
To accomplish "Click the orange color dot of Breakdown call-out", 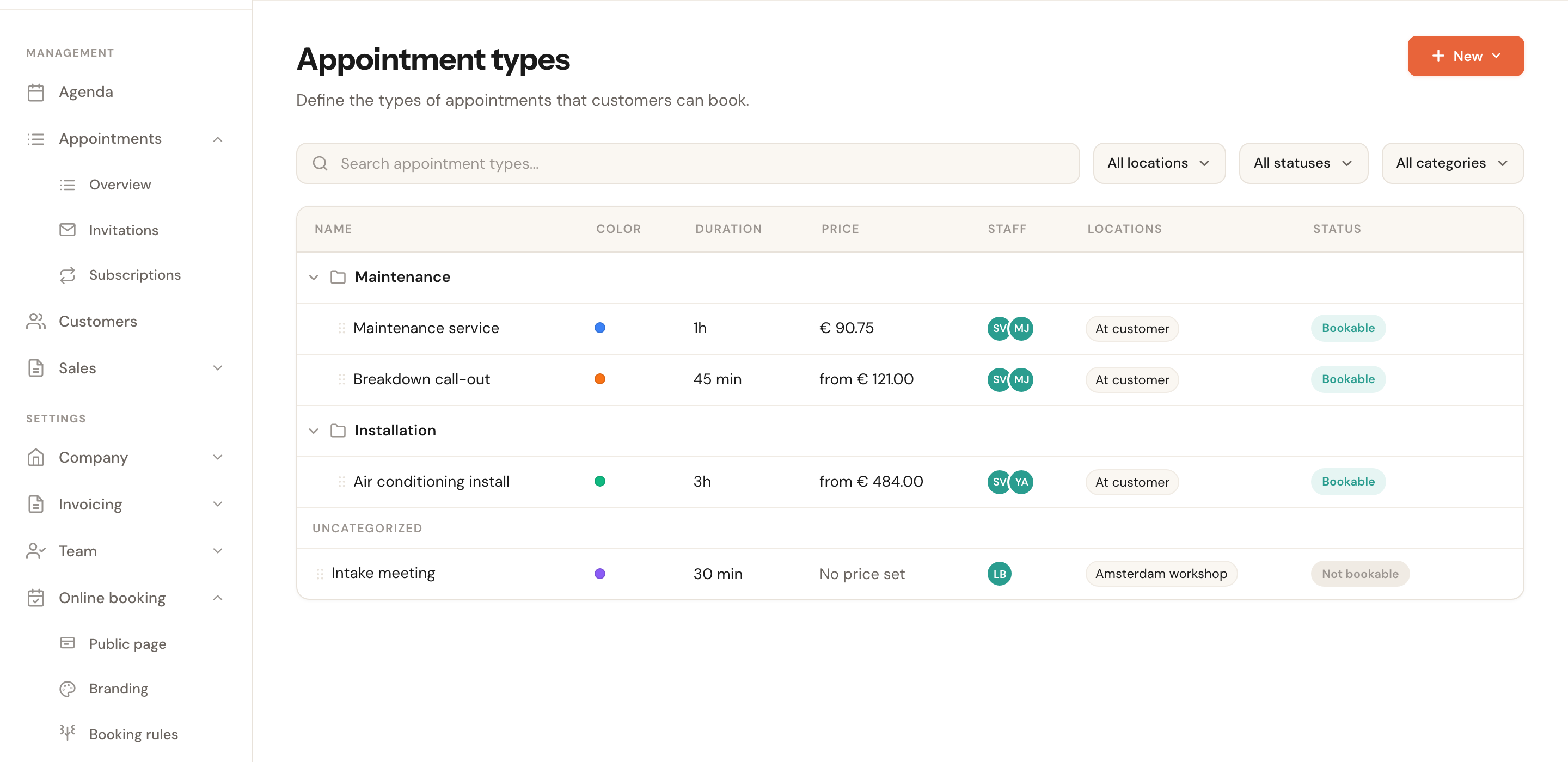I will click(x=599, y=379).
